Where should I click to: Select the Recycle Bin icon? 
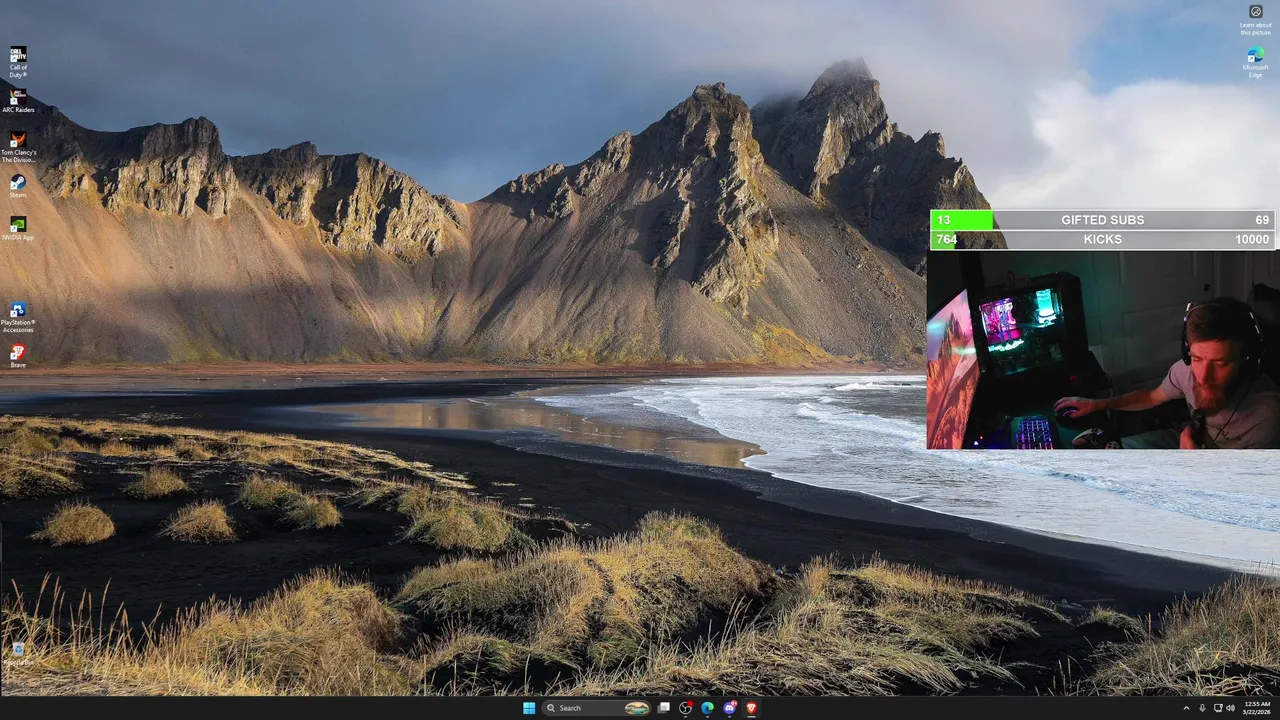click(x=18, y=654)
